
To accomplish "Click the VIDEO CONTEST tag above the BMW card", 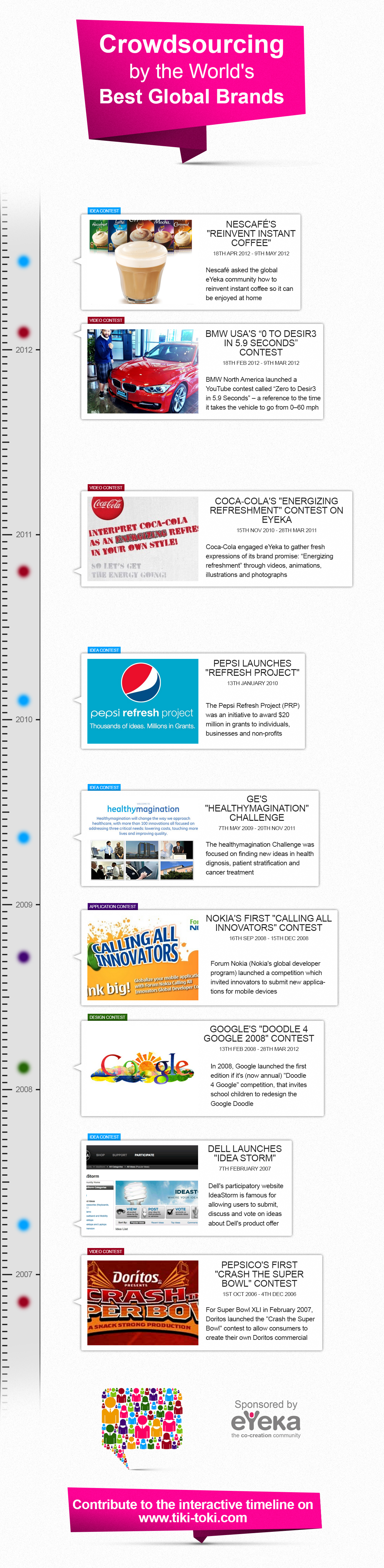I will (x=106, y=320).
